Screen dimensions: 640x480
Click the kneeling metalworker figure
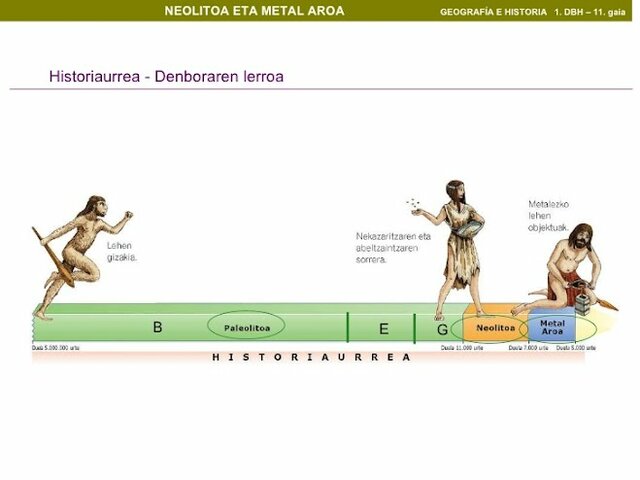567,270
